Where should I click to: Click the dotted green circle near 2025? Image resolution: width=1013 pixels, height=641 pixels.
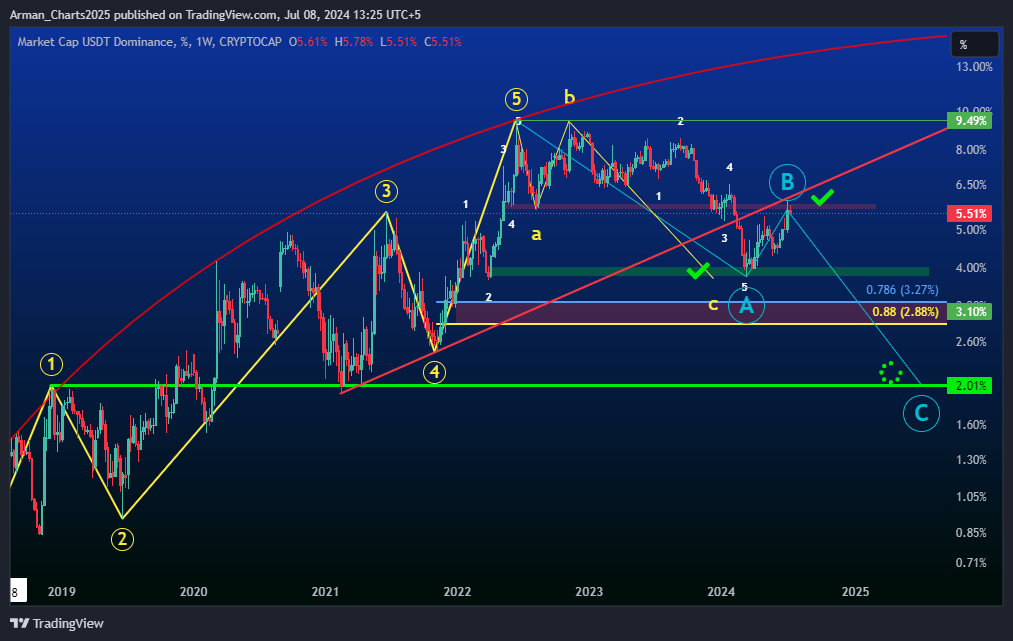891,373
